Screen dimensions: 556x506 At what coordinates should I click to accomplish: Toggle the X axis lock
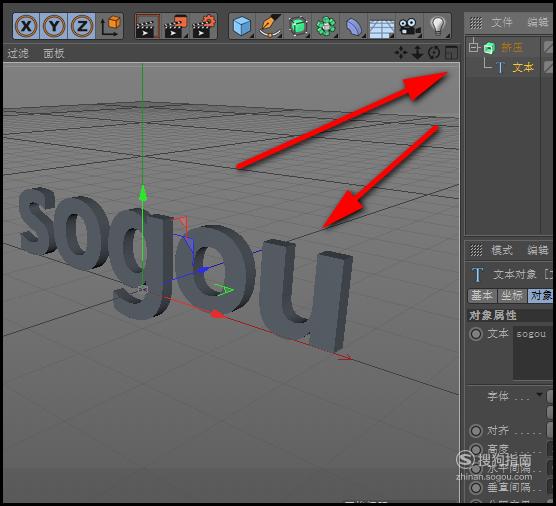26,26
